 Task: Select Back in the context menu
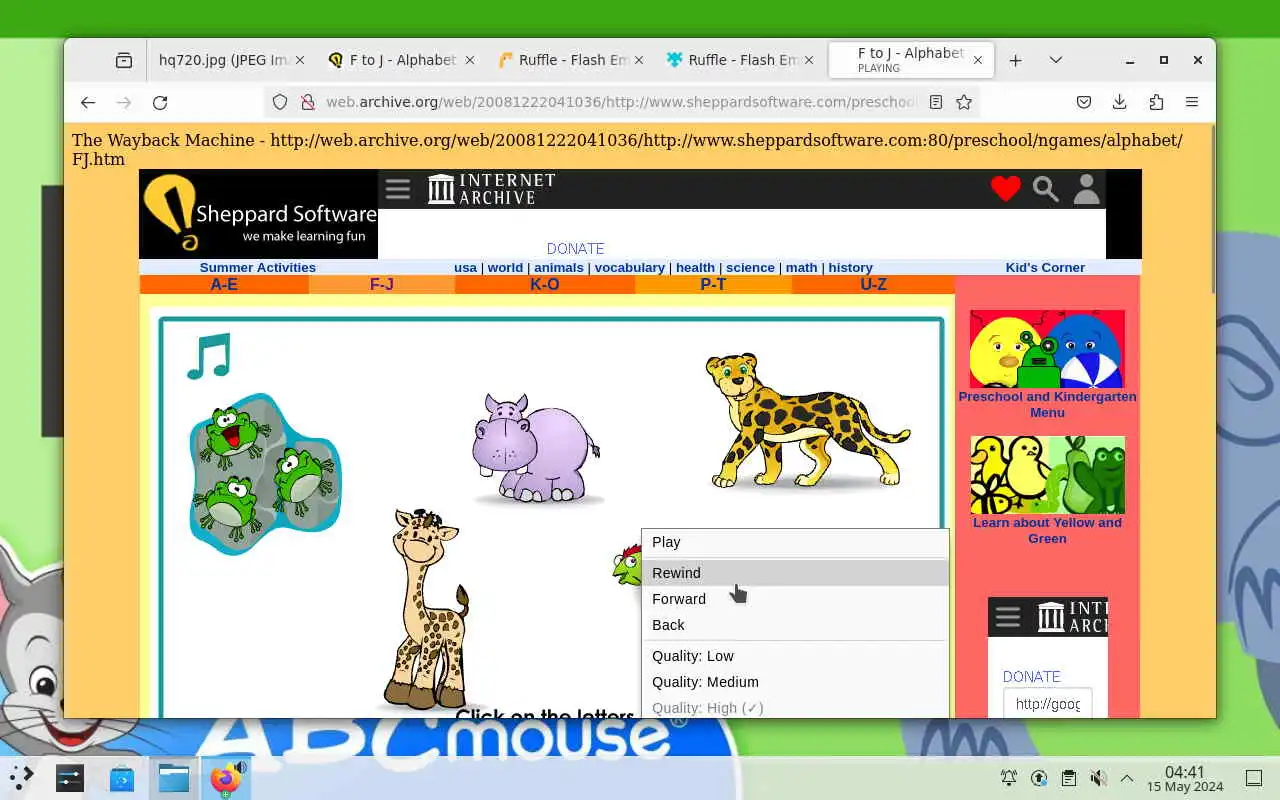795,625
